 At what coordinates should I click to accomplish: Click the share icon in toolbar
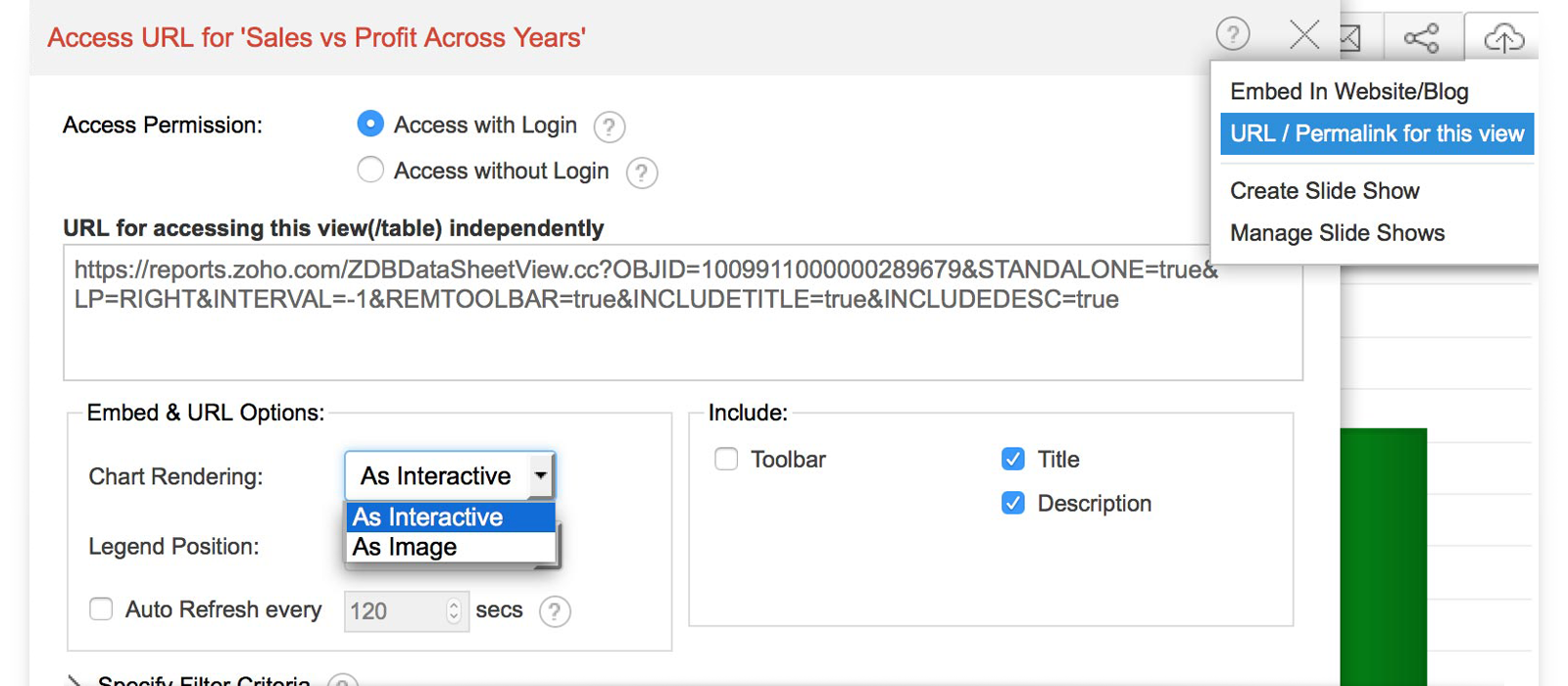point(1421,38)
